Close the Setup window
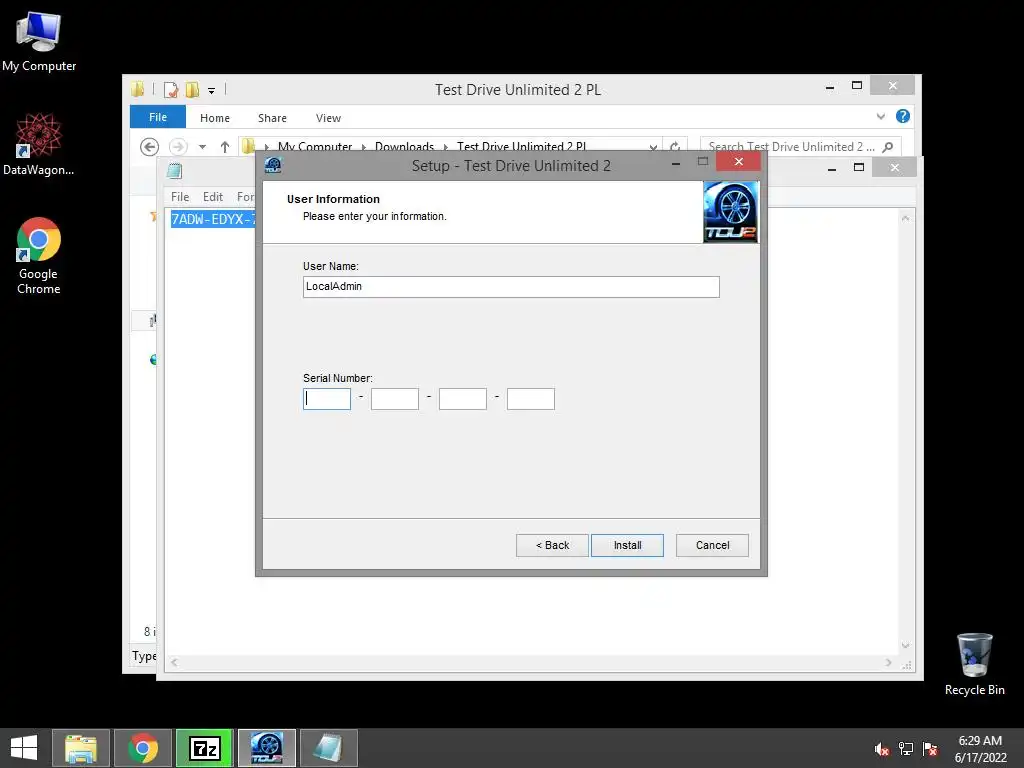1024x768 pixels. click(739, 161)
